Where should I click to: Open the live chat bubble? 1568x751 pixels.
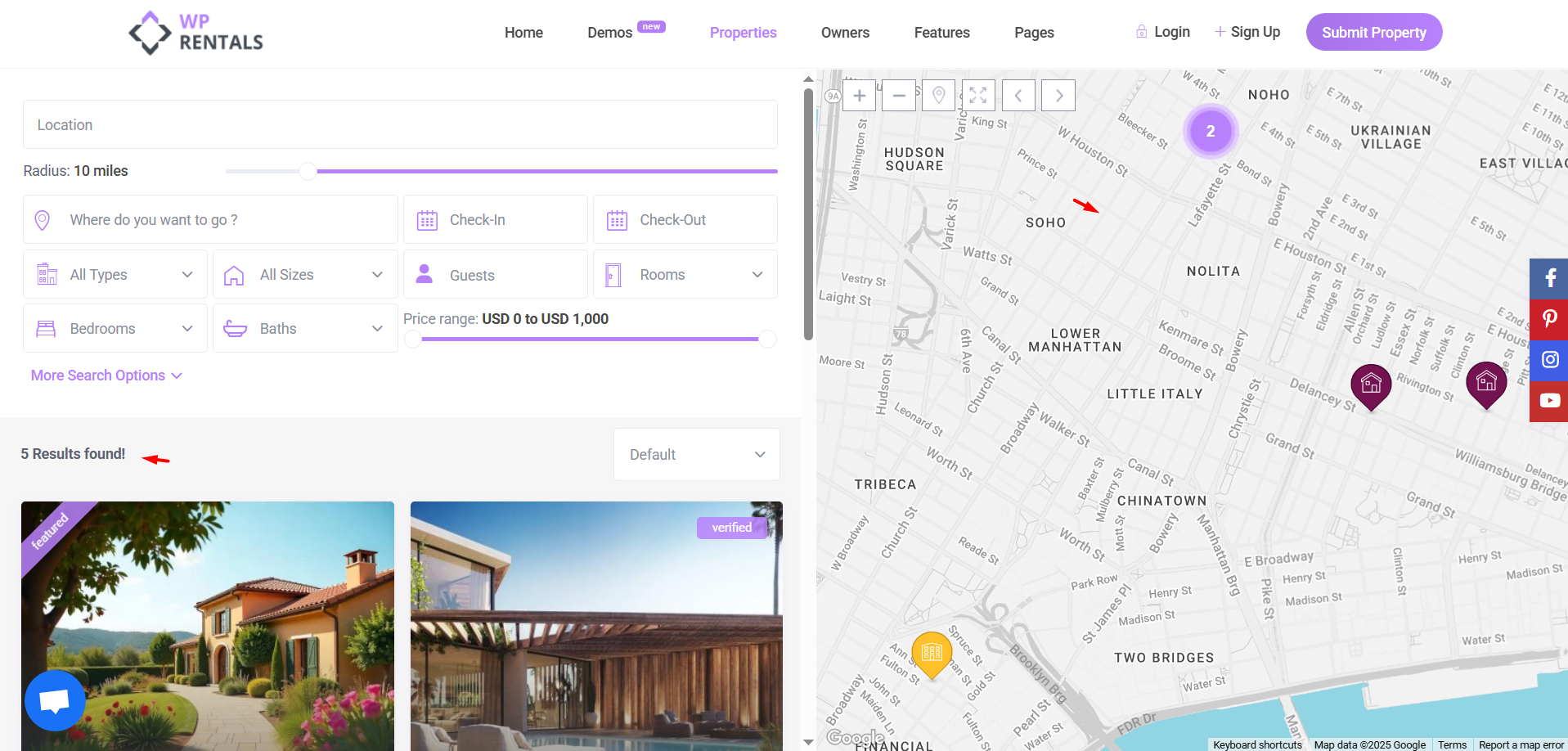(55, 700)
